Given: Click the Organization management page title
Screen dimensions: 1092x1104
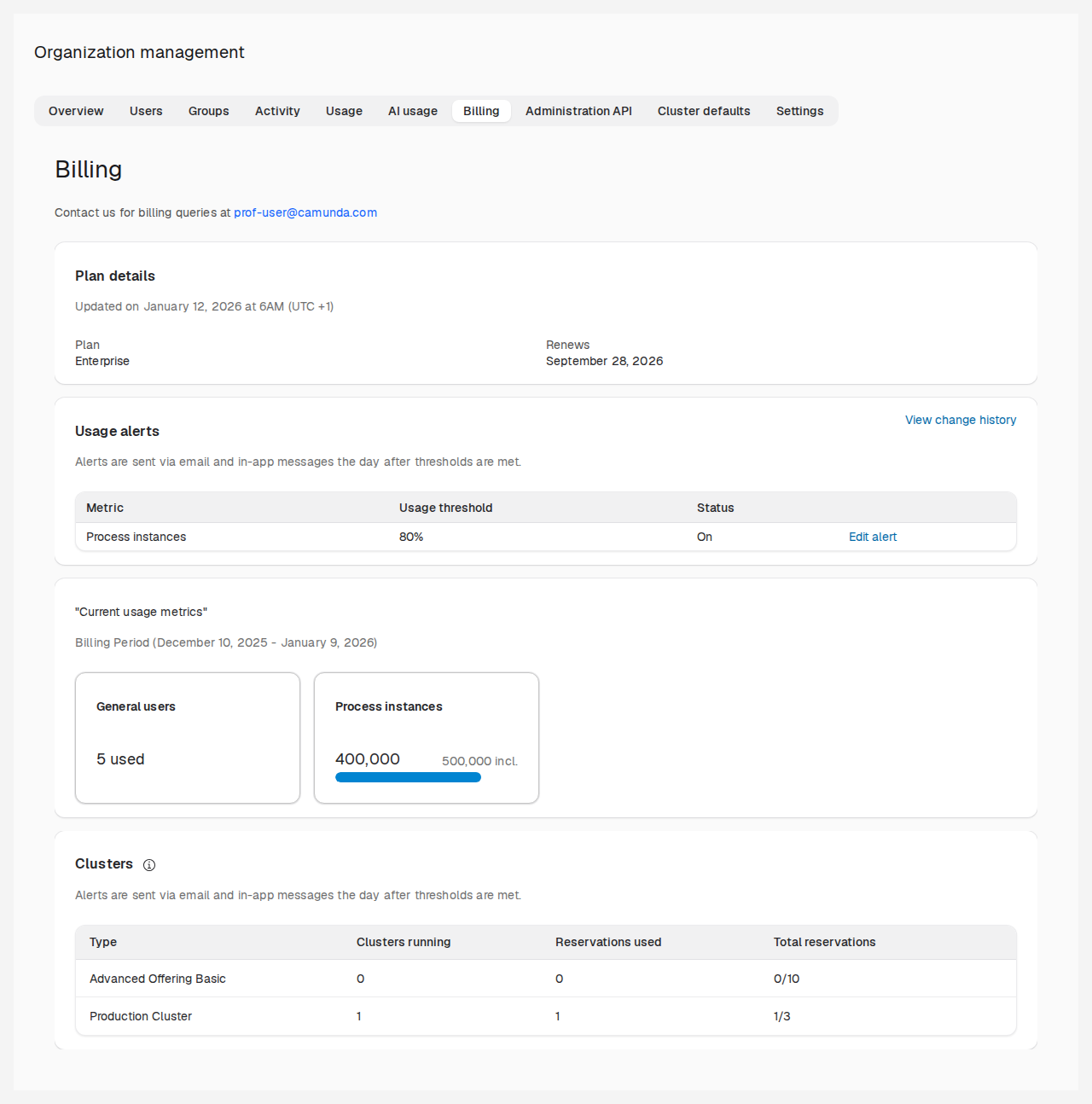Looking at the screenshot, I should point(139,52).
